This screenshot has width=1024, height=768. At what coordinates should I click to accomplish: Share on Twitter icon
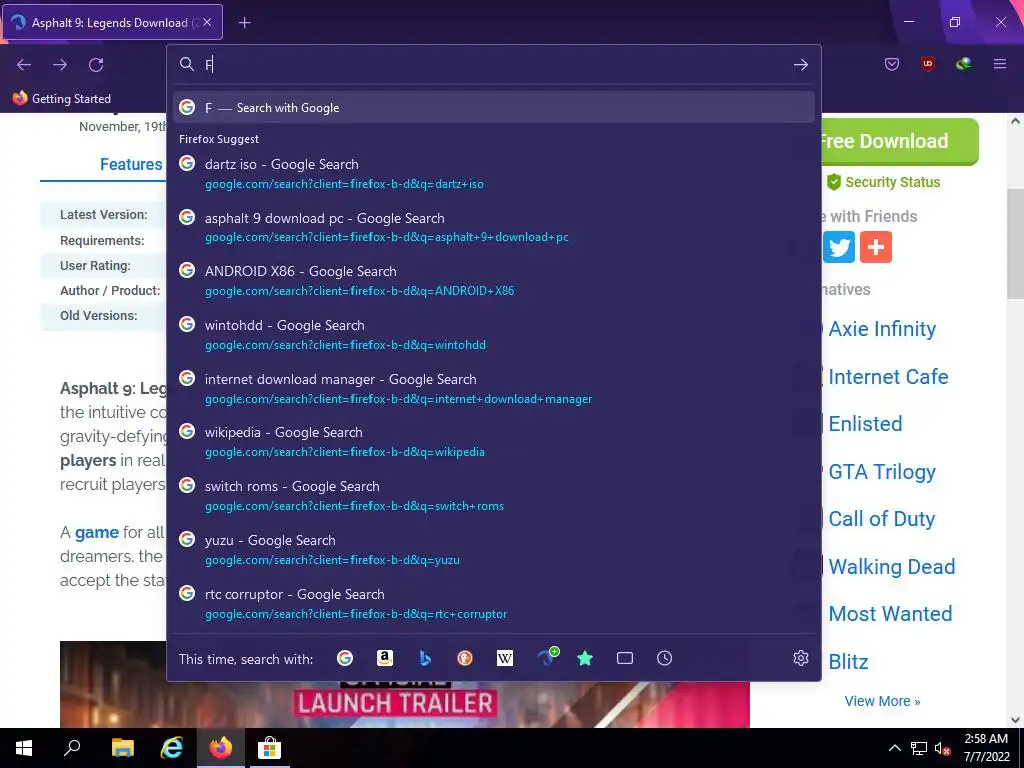coord(839,247)
